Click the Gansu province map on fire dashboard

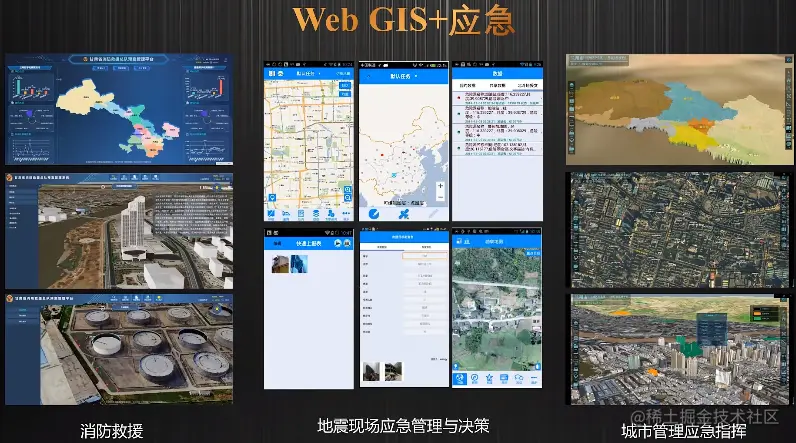click(118, 117)
